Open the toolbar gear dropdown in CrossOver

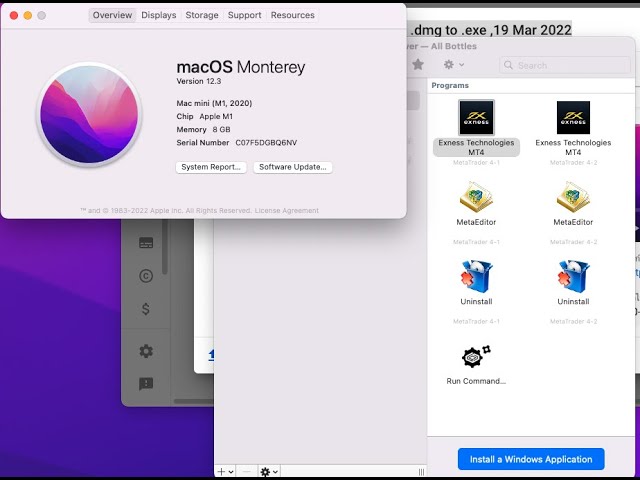pos(453,64)
